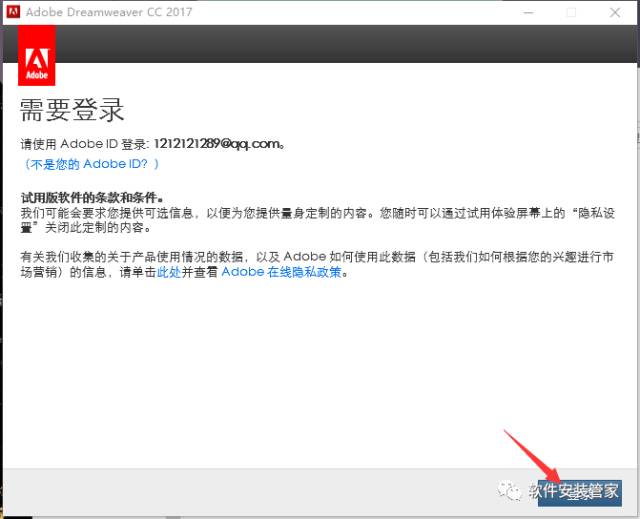Follow the "此处" hyperlink
The image size is (640, 519).
click(x=169, y=272)
